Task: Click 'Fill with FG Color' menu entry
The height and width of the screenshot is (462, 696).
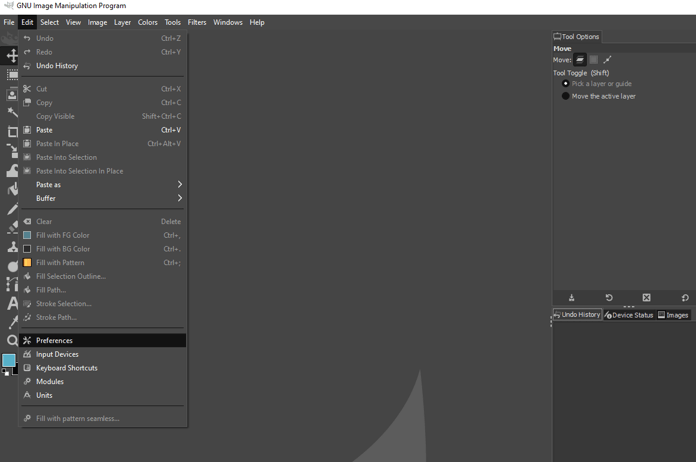Action: click(x=103, y=235)
